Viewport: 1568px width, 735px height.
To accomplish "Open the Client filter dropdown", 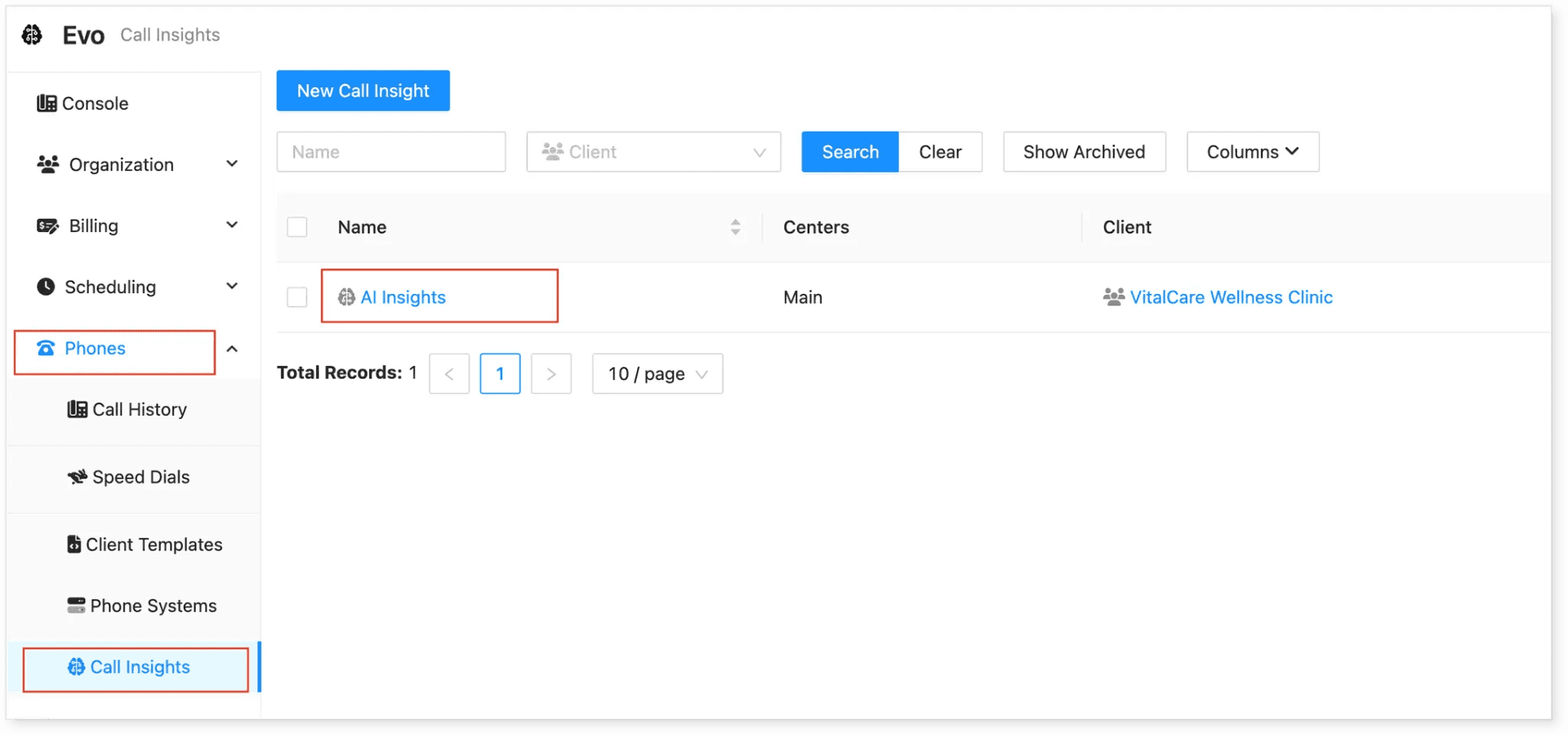I will [x=653, y=152].
